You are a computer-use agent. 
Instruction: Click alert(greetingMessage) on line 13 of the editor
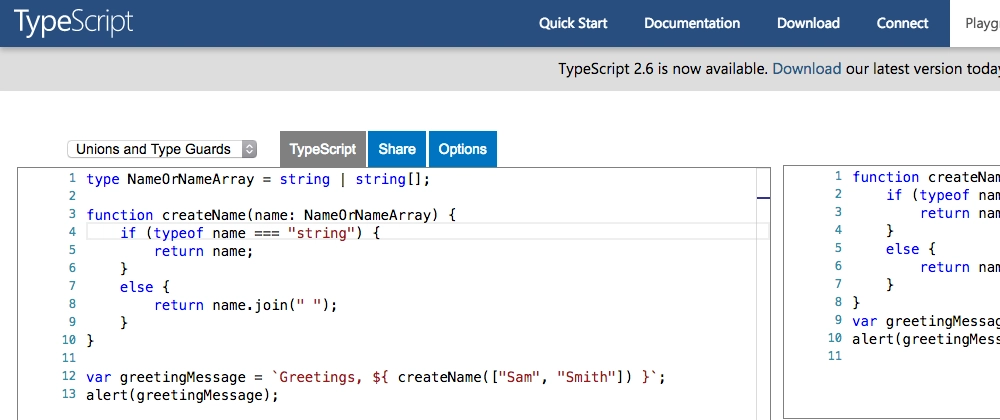(x=182, y=395)
